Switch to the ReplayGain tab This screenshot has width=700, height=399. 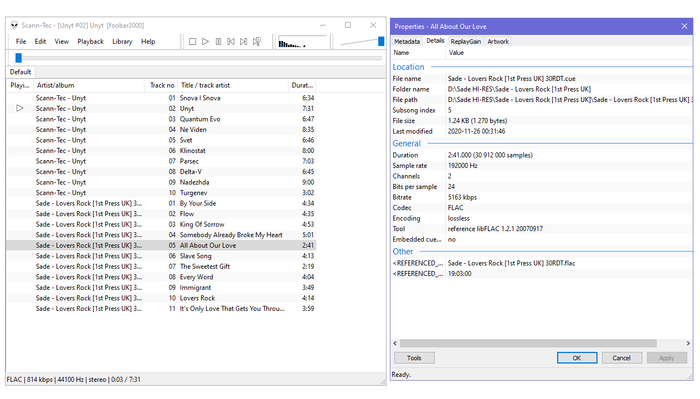(x=466, y=42)
